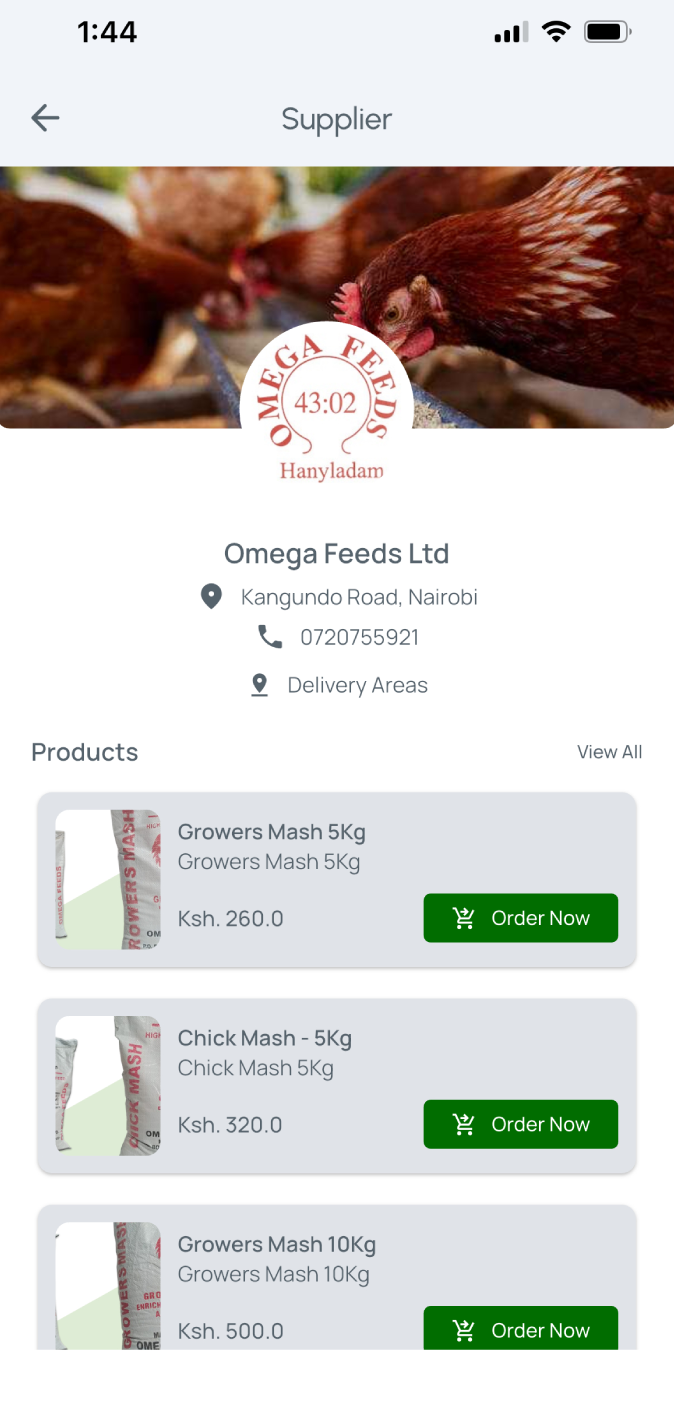Open the Kangundo Road, Nairobi address
The width and height of the screenshot is (674, 1428).
[359, 597]
